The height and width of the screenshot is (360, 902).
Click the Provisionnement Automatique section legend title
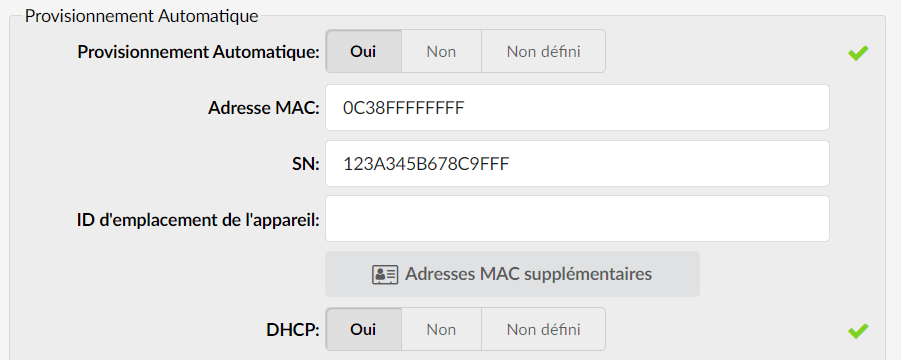pos(142,16)
